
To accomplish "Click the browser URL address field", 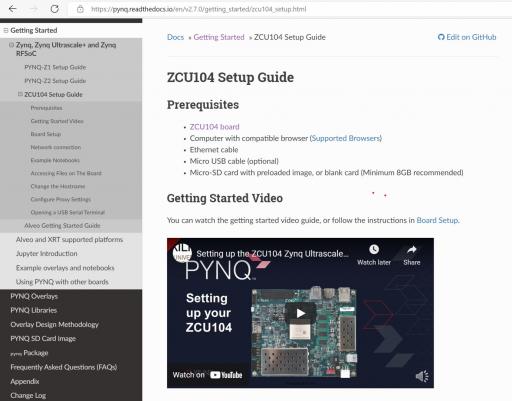I will (198, 9).
